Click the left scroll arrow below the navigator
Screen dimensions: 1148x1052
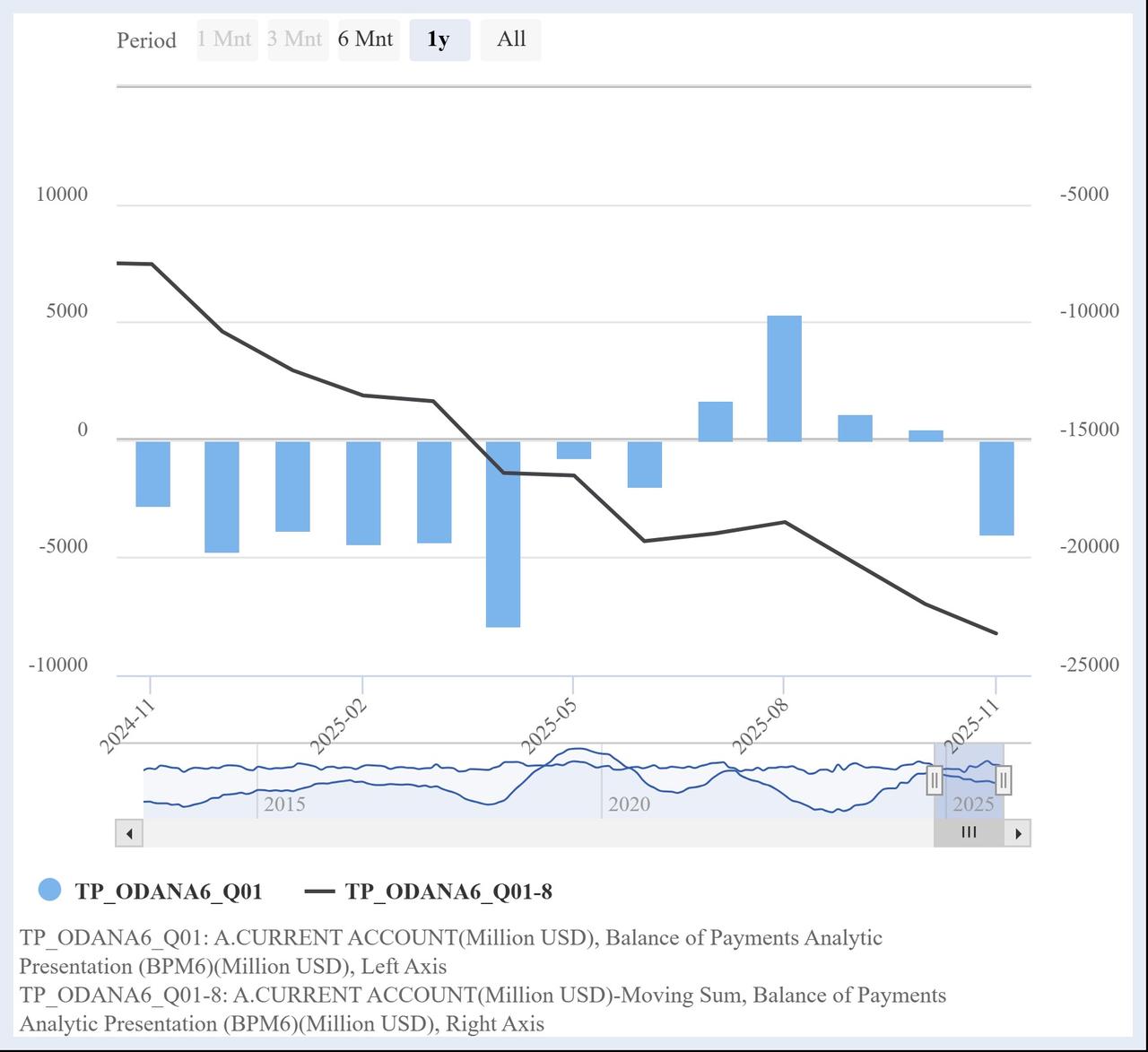128,832
